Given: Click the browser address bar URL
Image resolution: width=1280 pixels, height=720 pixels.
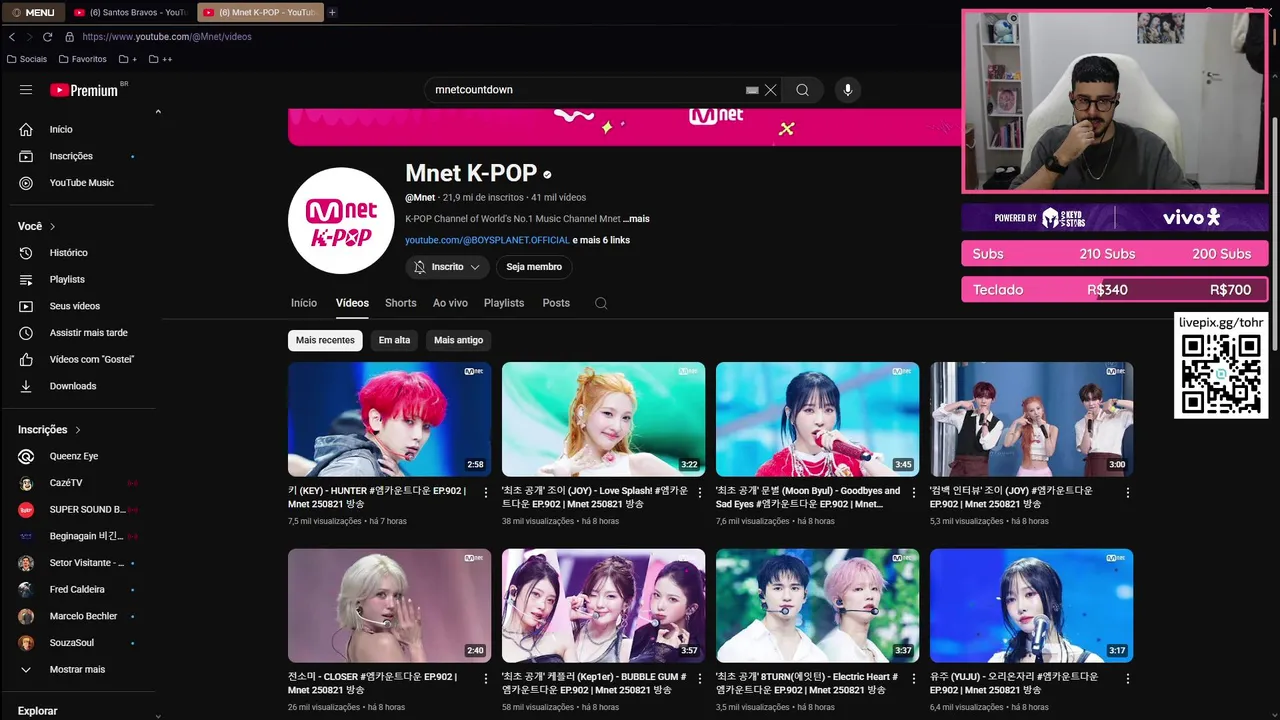Looking at the screenshot, I should click(x=167, y=37).
